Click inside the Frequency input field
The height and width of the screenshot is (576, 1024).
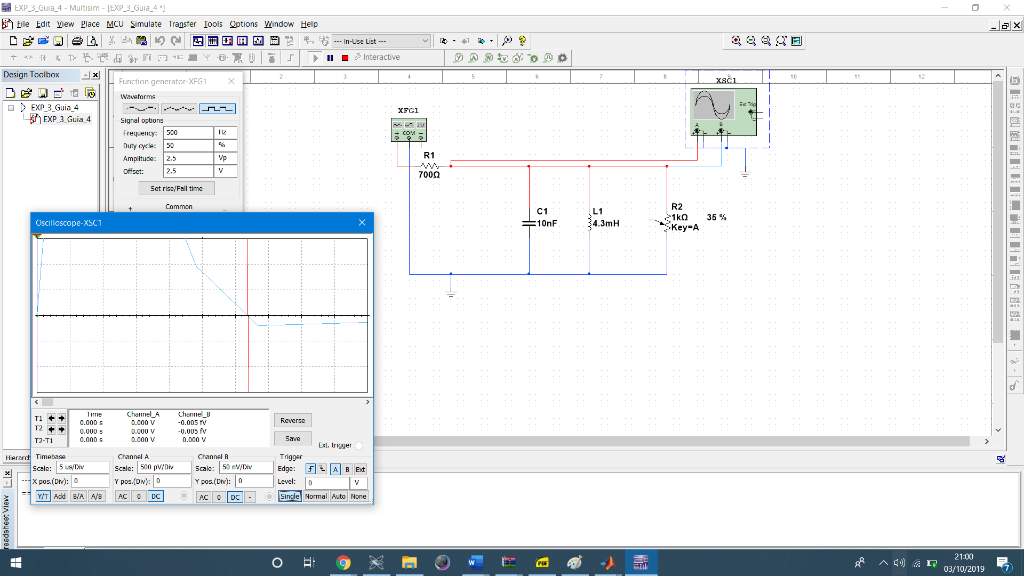pos(188,131)
